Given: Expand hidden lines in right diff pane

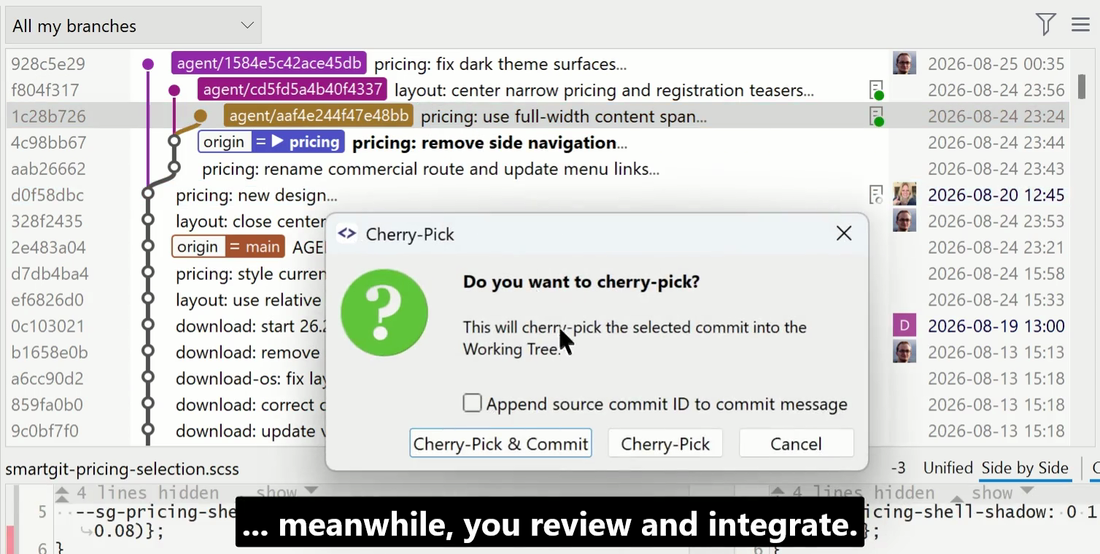Looking at the screenshot, I should click(x=1002, y=493).
